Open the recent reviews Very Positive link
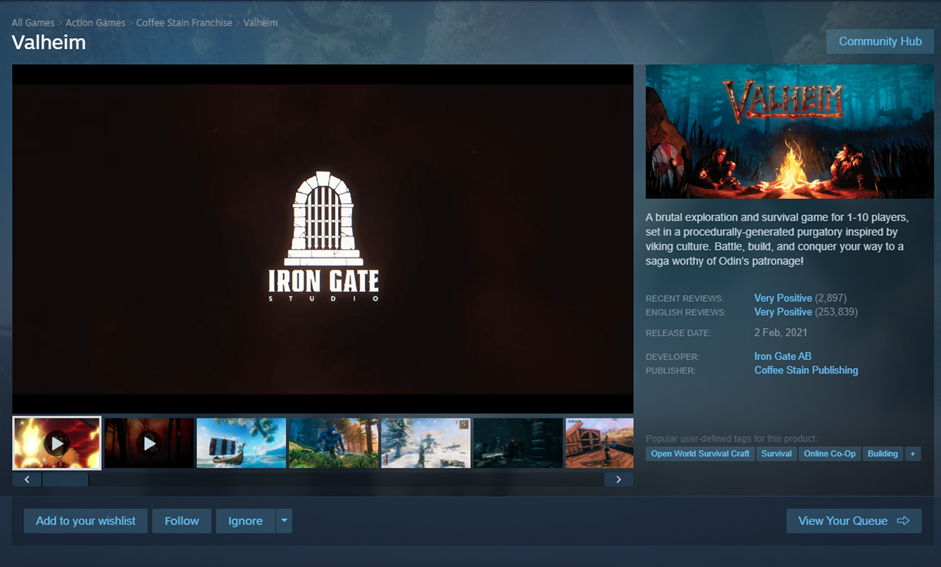 [x=783, y=298]
